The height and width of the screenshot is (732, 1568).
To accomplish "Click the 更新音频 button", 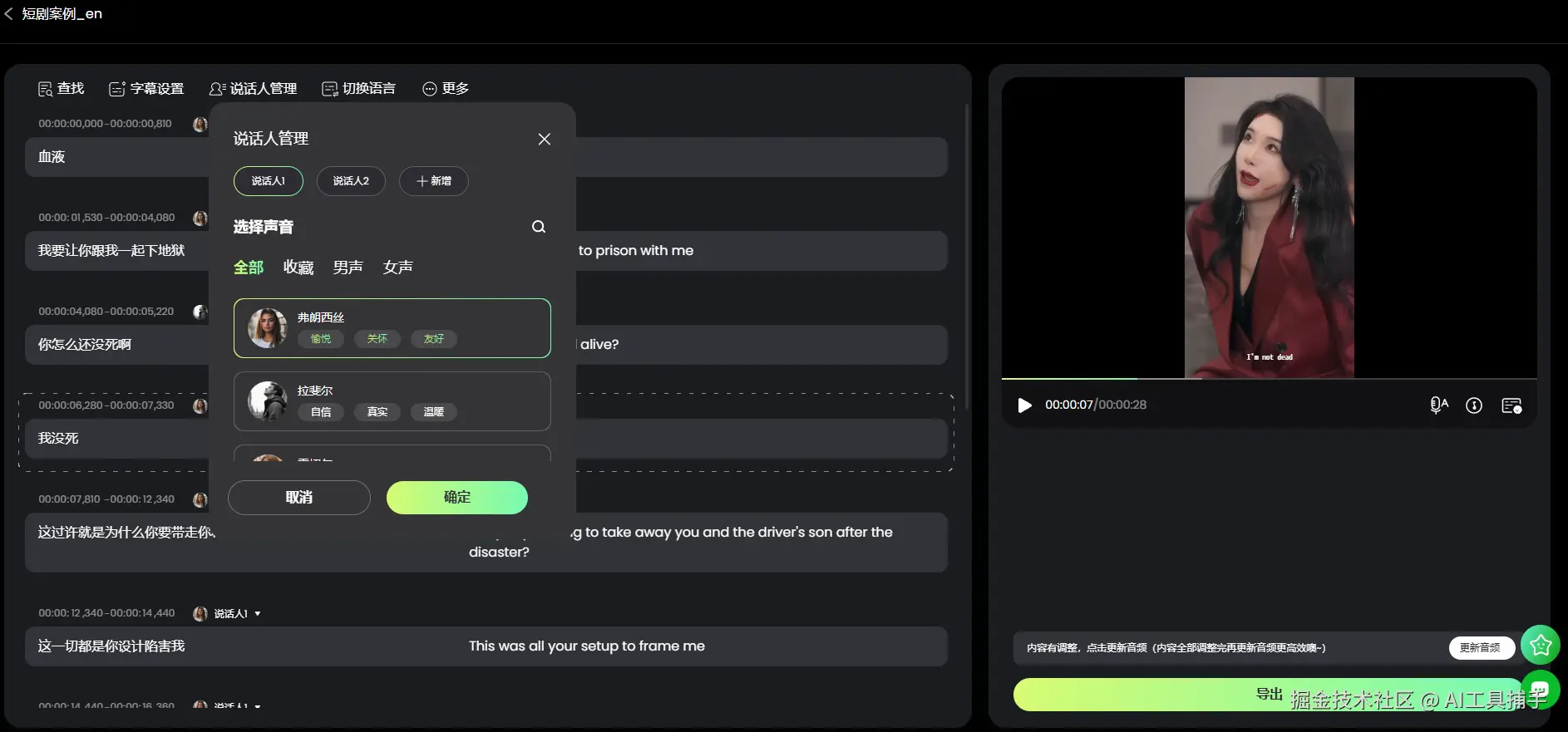I will [x=1481, y=648].
